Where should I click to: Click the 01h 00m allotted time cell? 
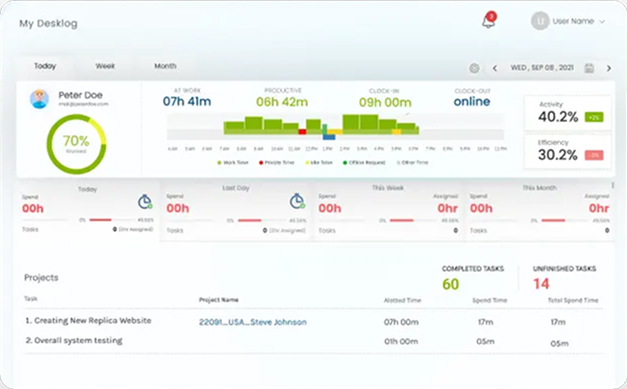pos(401,341)
